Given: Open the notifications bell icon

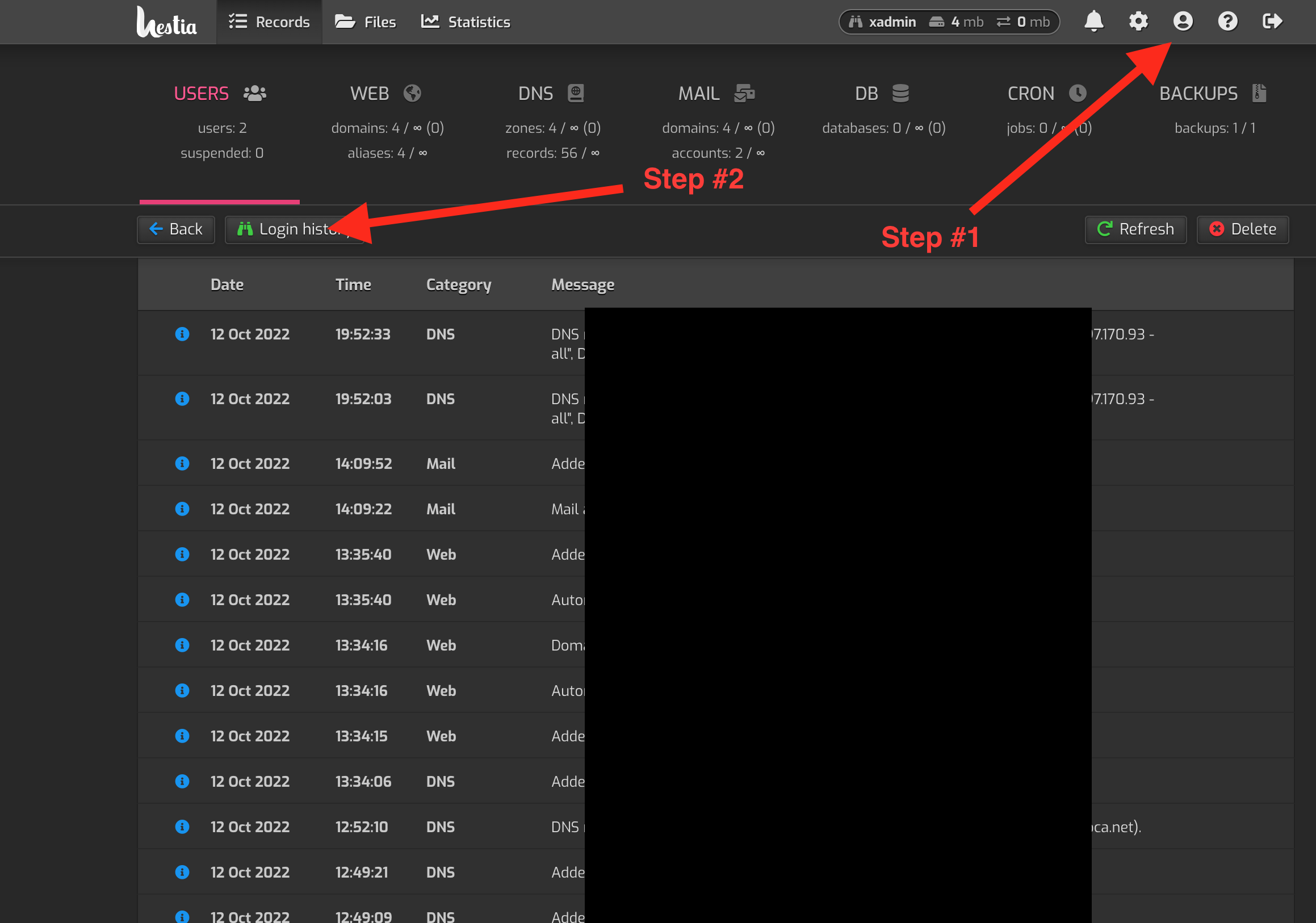Looking at the screenshot, I should pyautogui.click(x=1093, y=22).
